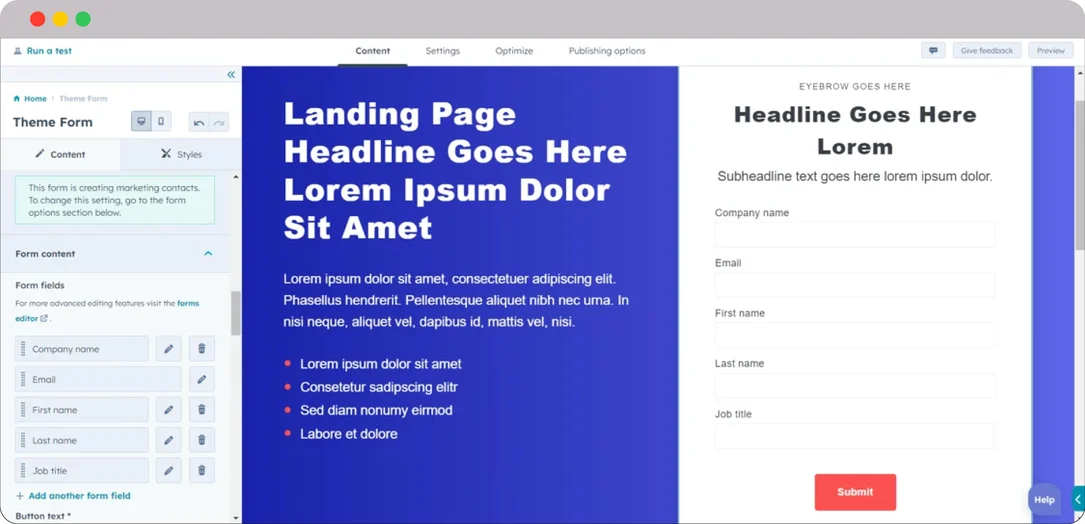Click the EYEBROW GOES HERE text
This screenshot has height=524, width=1085.
point(855,87)
